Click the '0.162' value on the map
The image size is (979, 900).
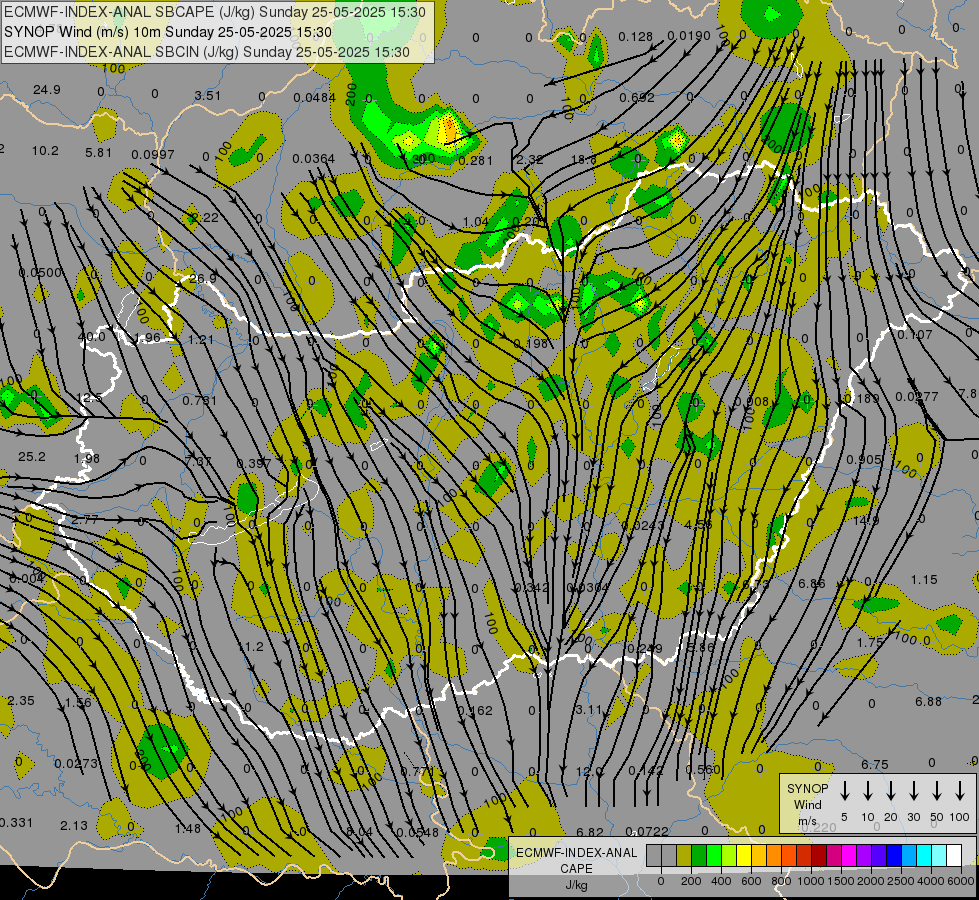pyautogui.click(x=475, y=710)
